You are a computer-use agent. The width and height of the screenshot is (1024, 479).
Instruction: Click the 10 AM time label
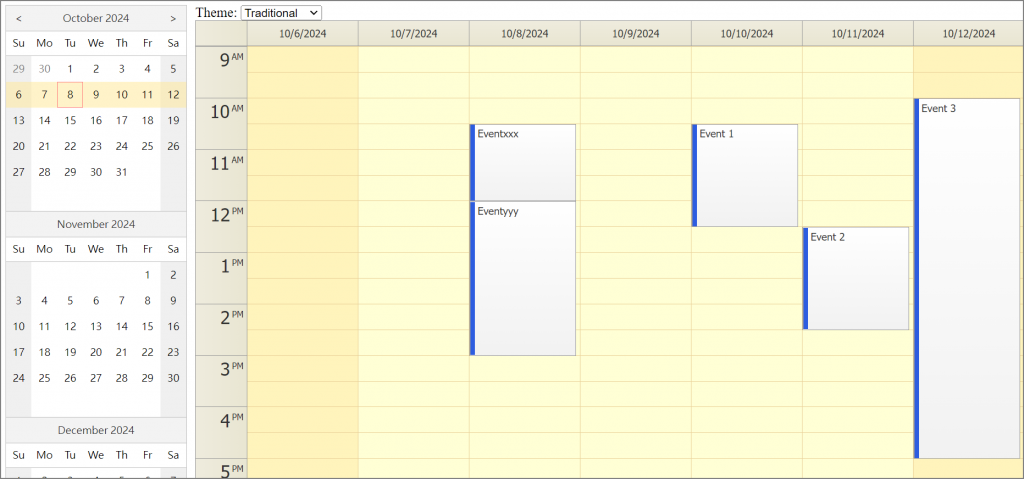click(x=221, y=124)
